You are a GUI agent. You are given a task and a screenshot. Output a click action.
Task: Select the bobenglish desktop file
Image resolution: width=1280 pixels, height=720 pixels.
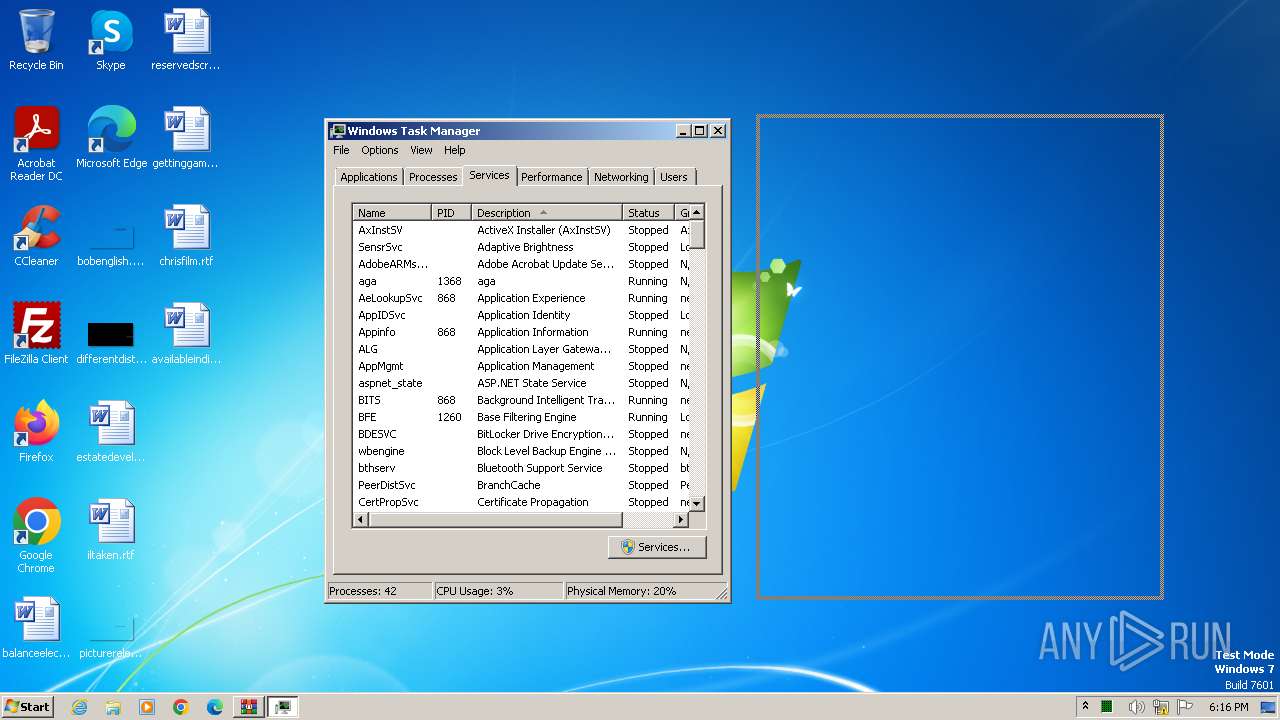[x=111, y=244]
